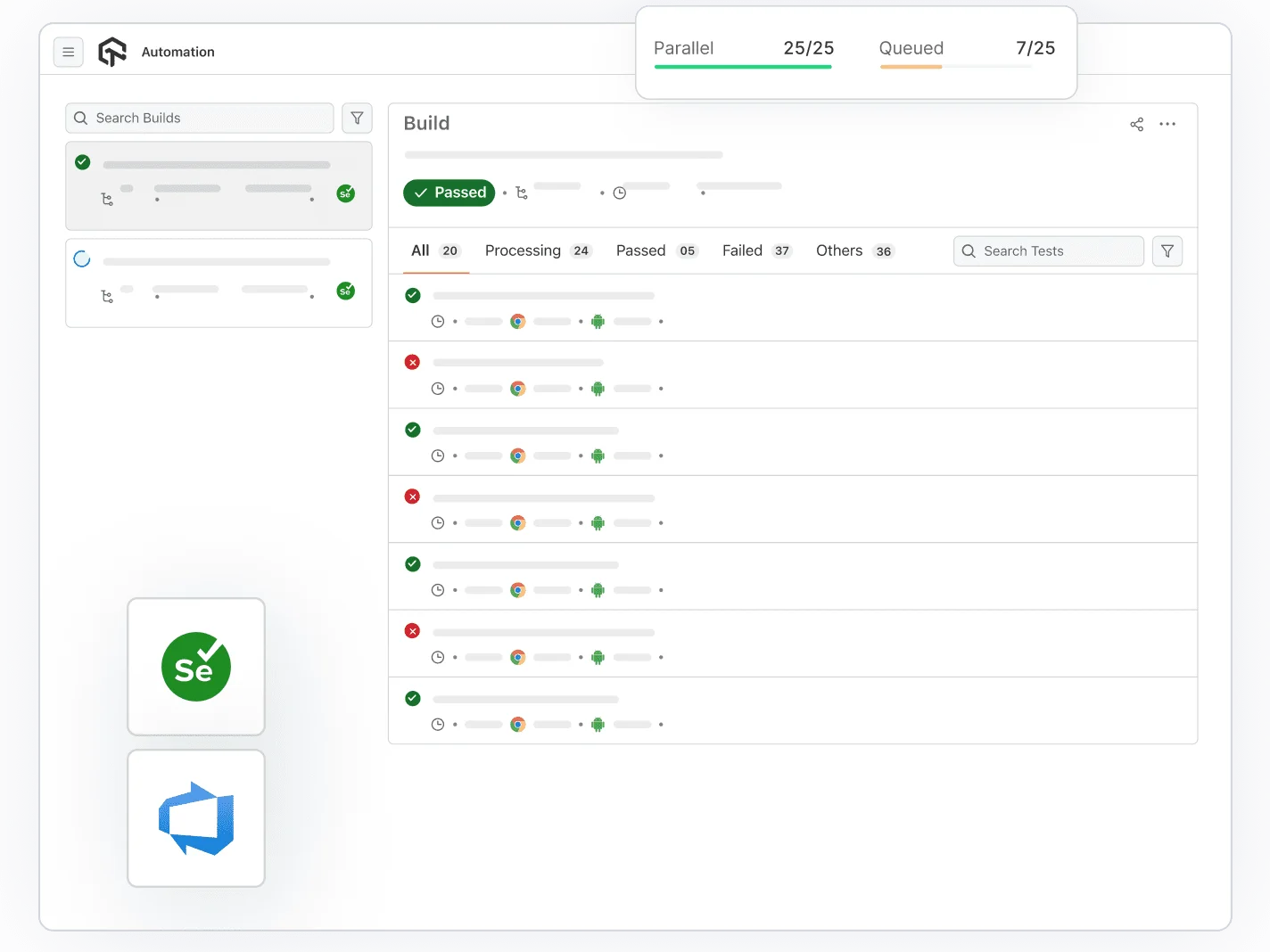
Task: Click the Parallel usage progress bar
Action: click(743, 65)
